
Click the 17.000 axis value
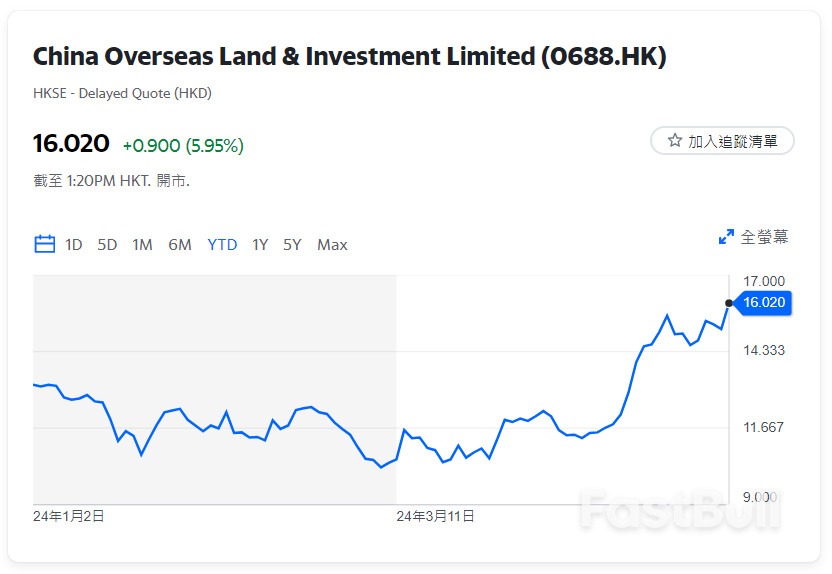click(764, 281)
